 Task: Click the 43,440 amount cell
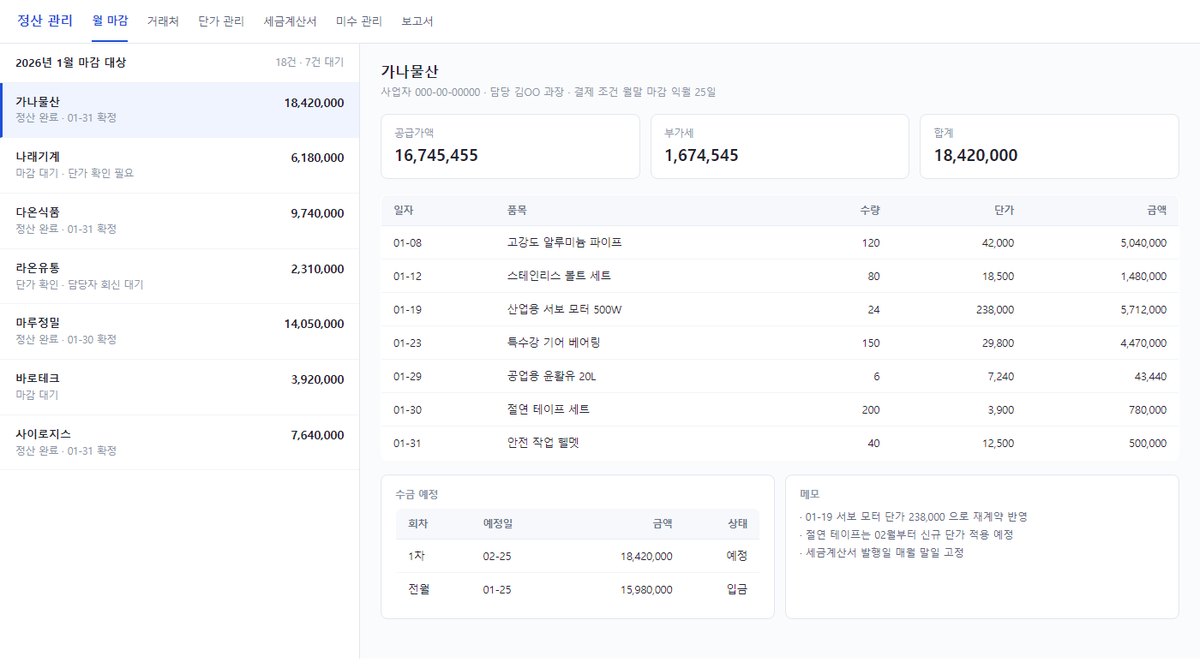click(x=1150, y=376)
